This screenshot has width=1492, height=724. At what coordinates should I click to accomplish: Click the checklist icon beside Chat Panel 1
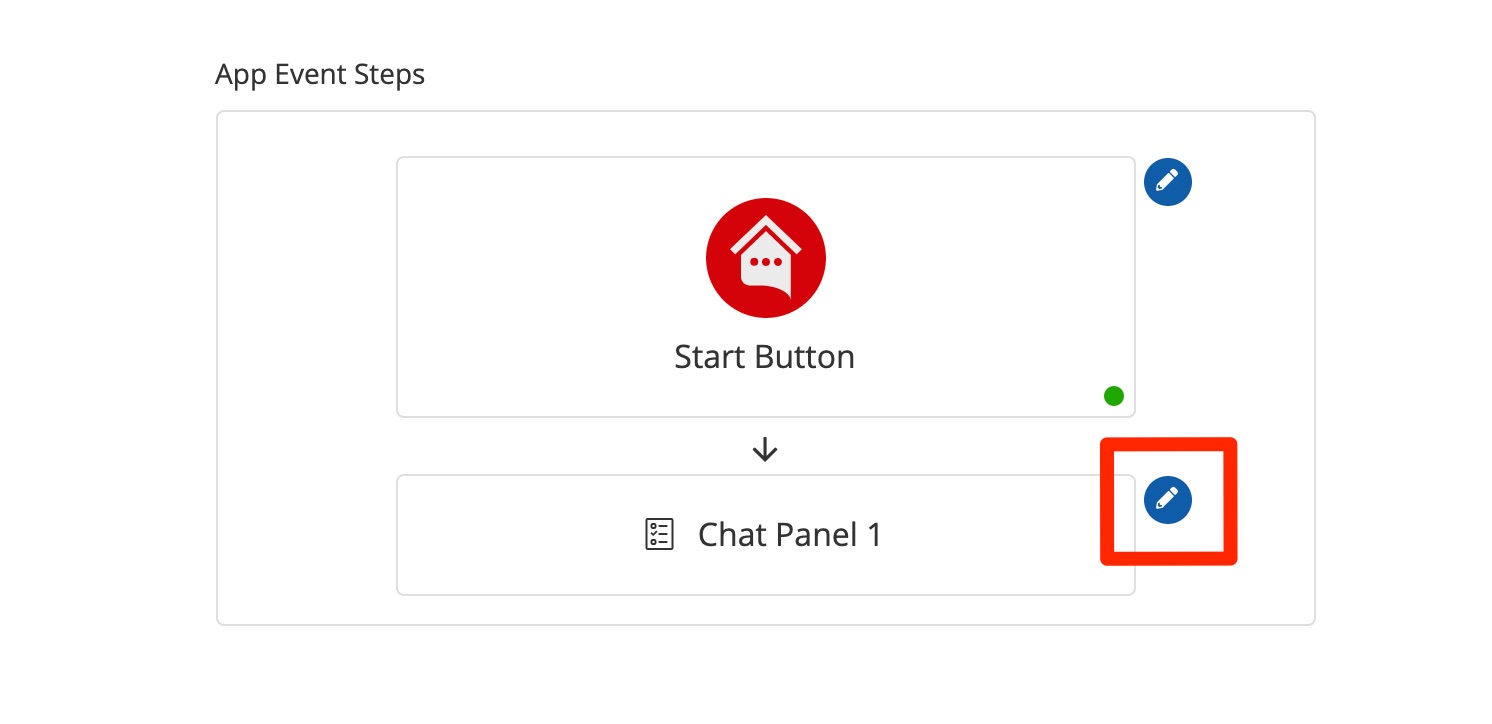[658, 535]
